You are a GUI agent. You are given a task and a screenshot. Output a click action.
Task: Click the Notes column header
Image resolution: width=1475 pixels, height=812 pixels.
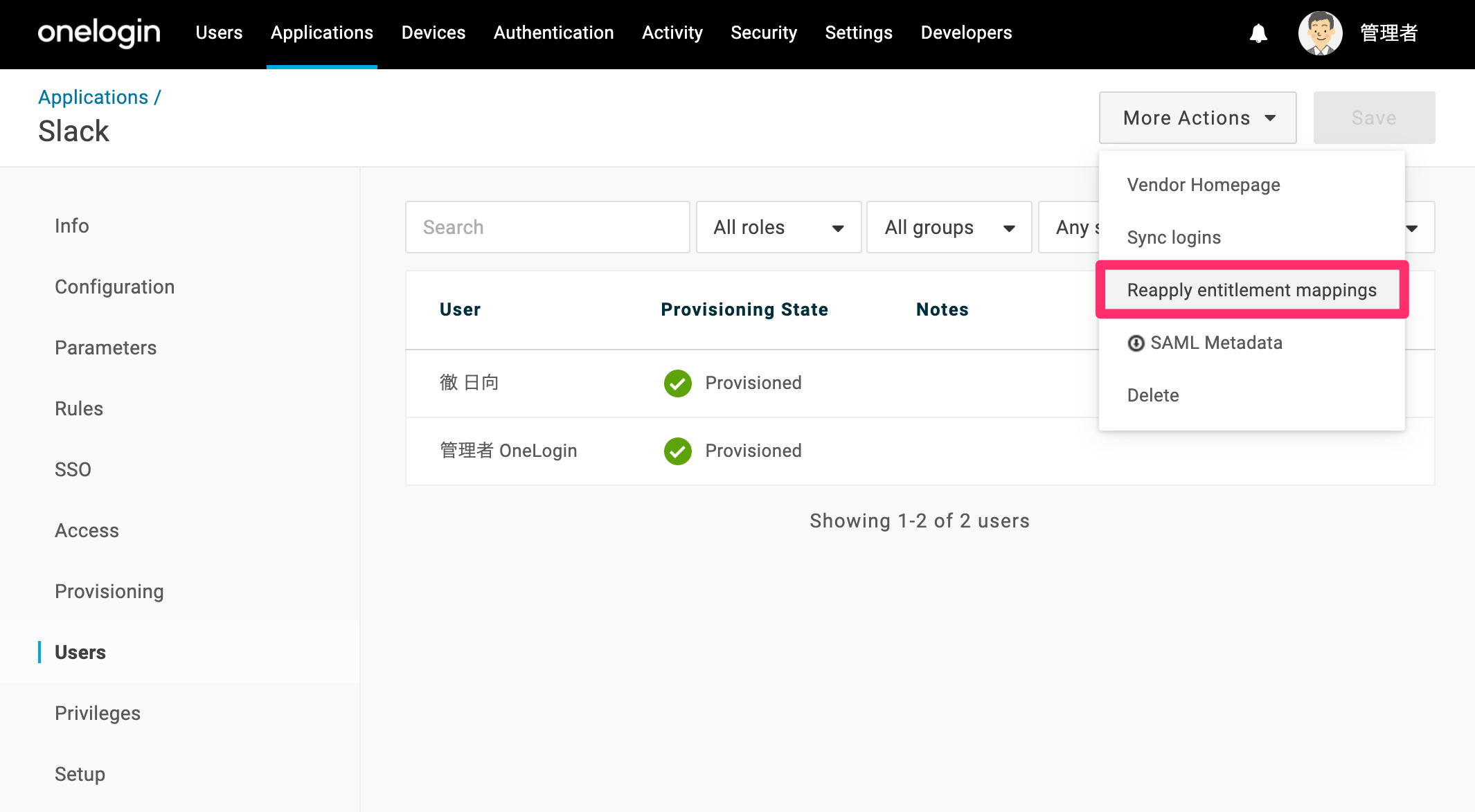(942, 309)
